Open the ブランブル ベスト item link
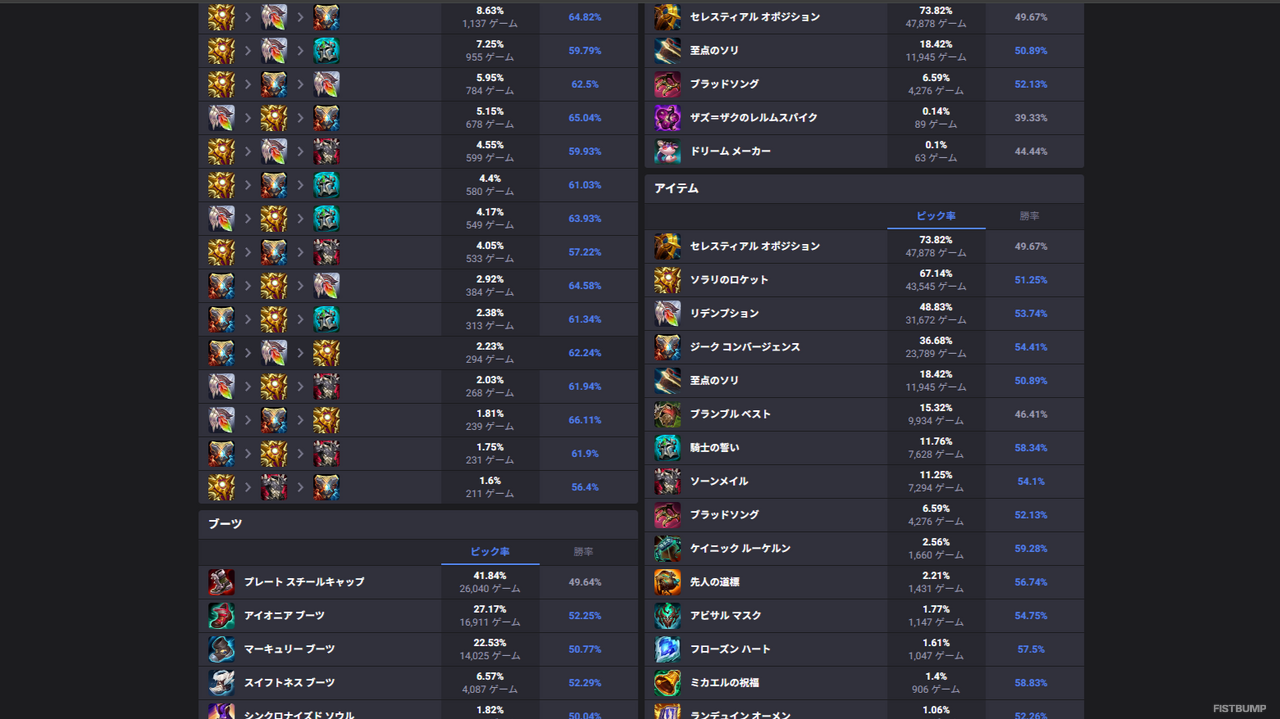The width and height of the screenshot is (1280, 719). coord(730,414)
